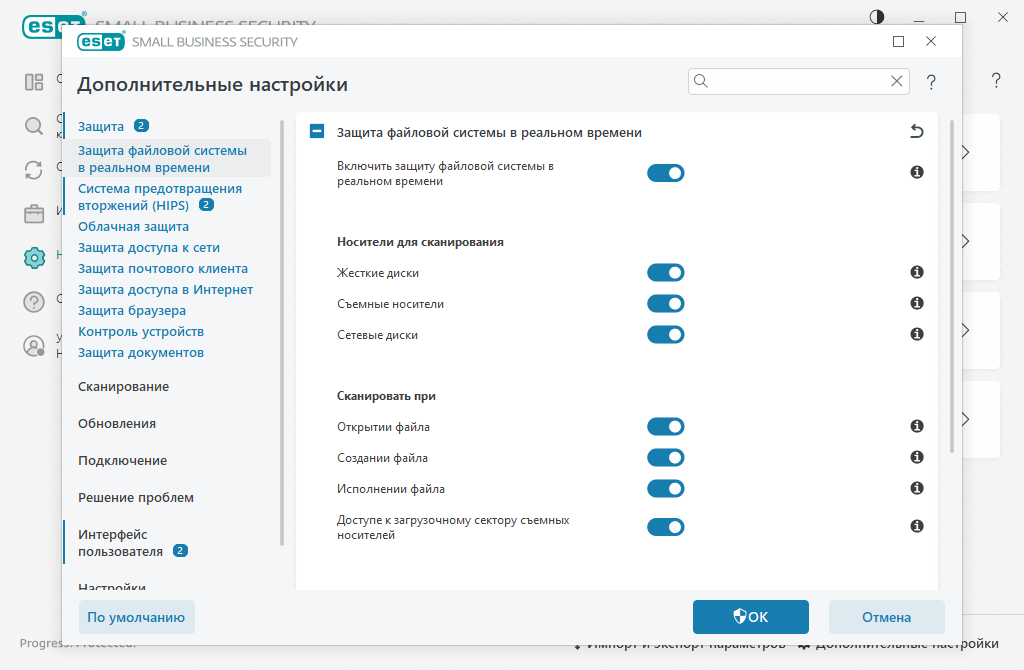Expand the Сканирование category in sidebar
Image resolution: width=1024 pixels, height=670 pixels.
click(x=123, y=387)
